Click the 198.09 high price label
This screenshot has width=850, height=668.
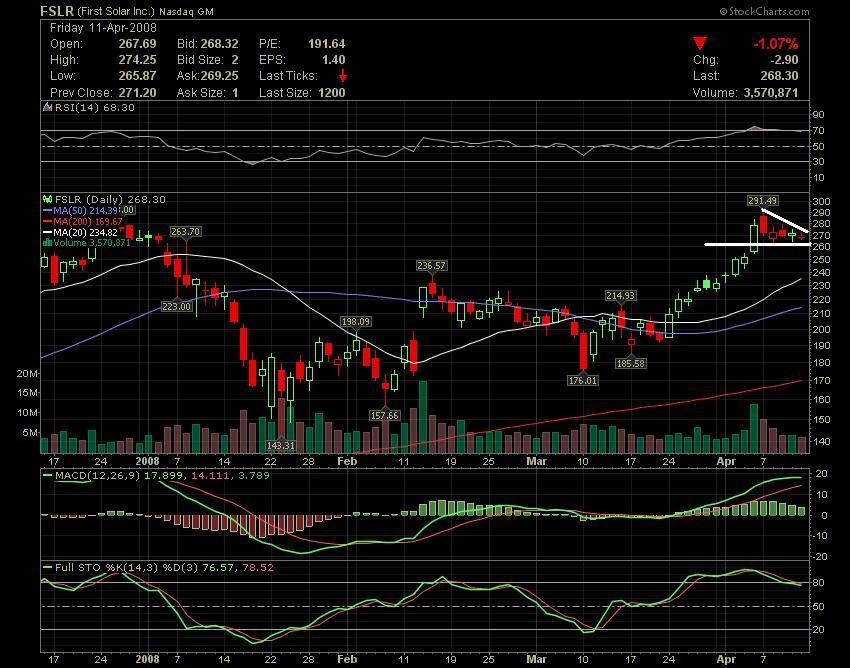(356, 322)
